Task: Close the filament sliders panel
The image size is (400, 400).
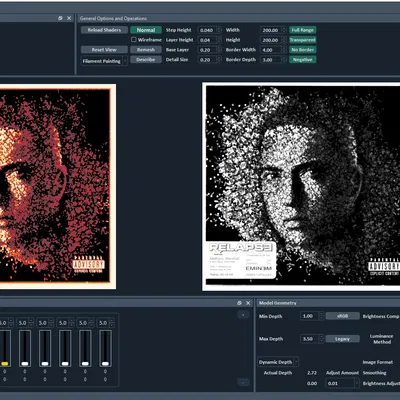Action: pyautogui.click(x=248, y=303)
